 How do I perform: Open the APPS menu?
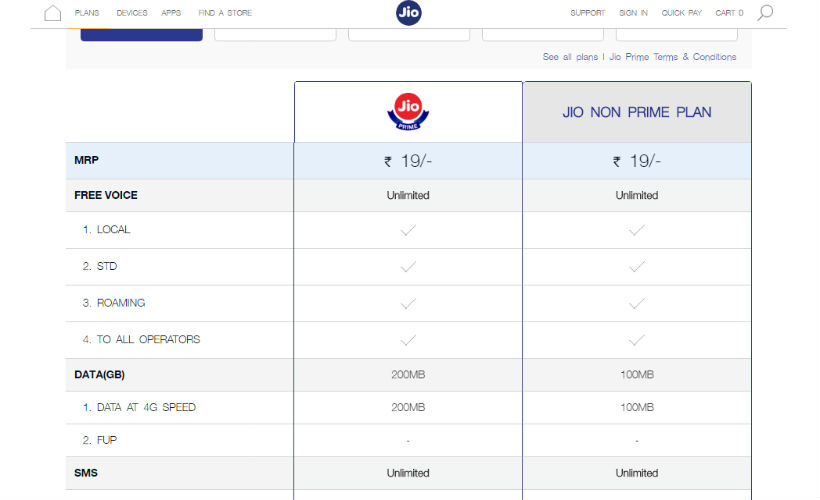[x=171, y=13]
